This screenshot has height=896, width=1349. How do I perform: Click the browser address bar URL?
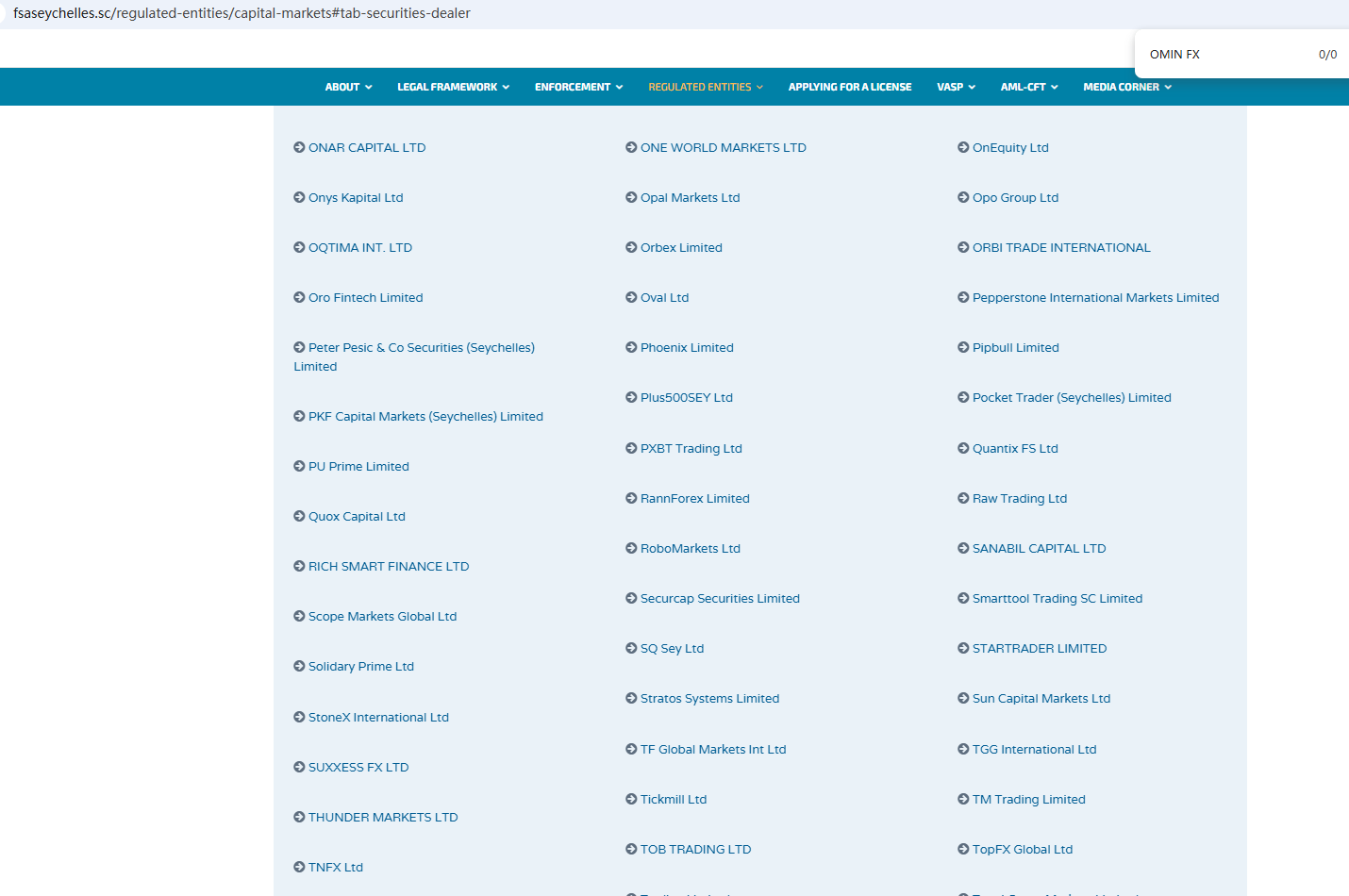pos(241,13)
